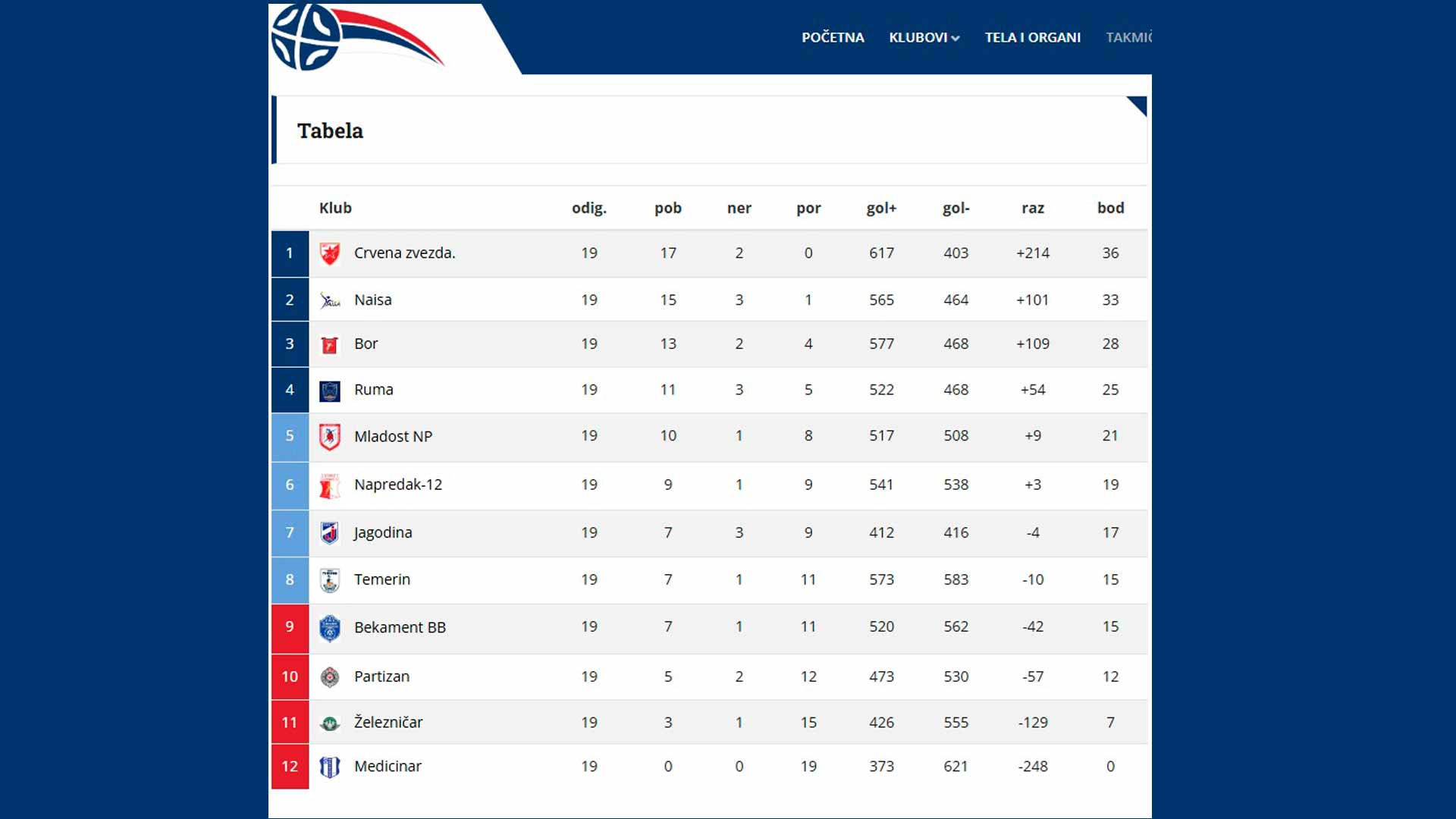Click the blue corner triangle of Tabela panel
Image resolution: width=1456 pixels, height=819 pixels.
coord(1138,105)
